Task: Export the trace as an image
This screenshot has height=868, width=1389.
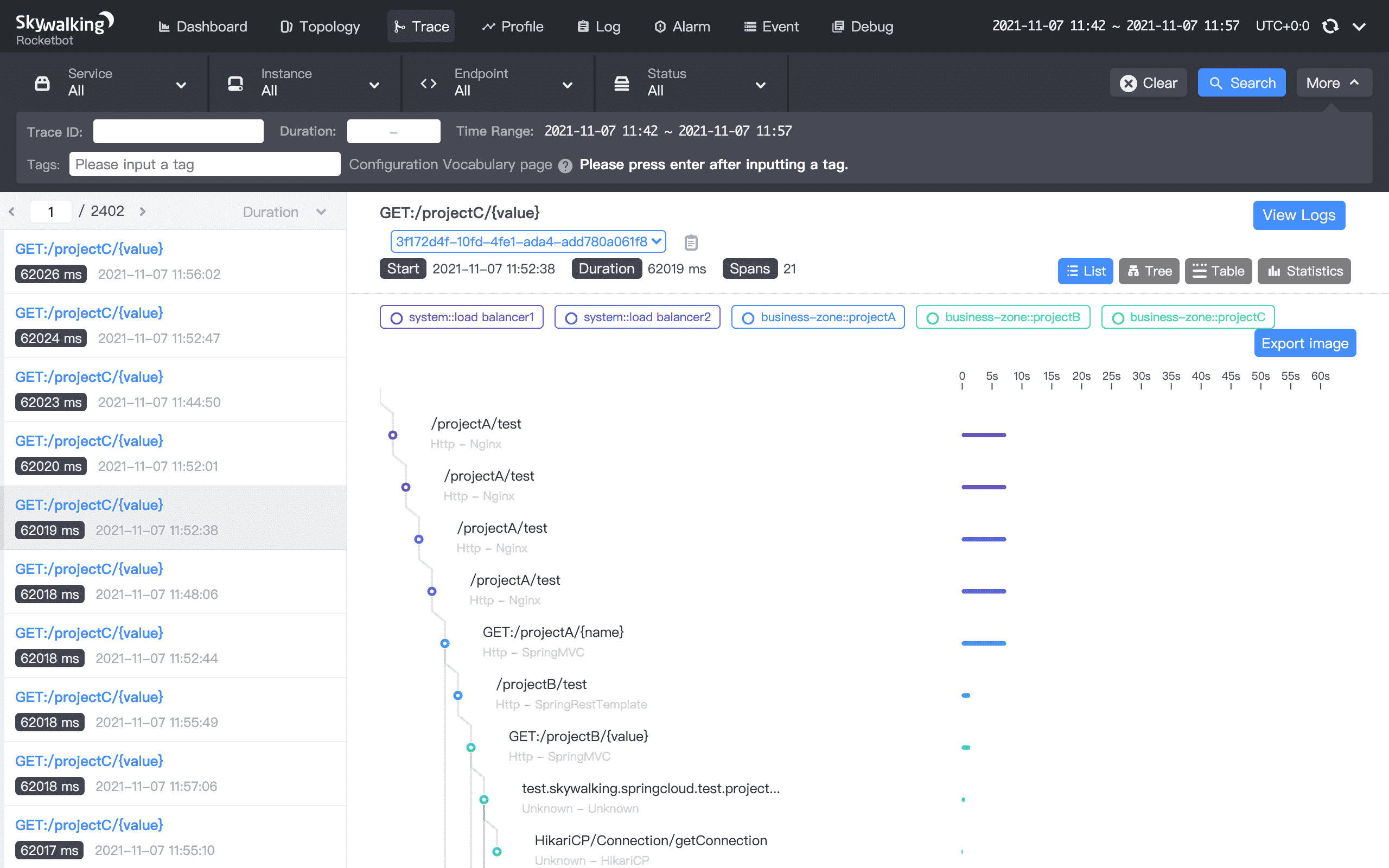Action: click(x=1305, y=343)
